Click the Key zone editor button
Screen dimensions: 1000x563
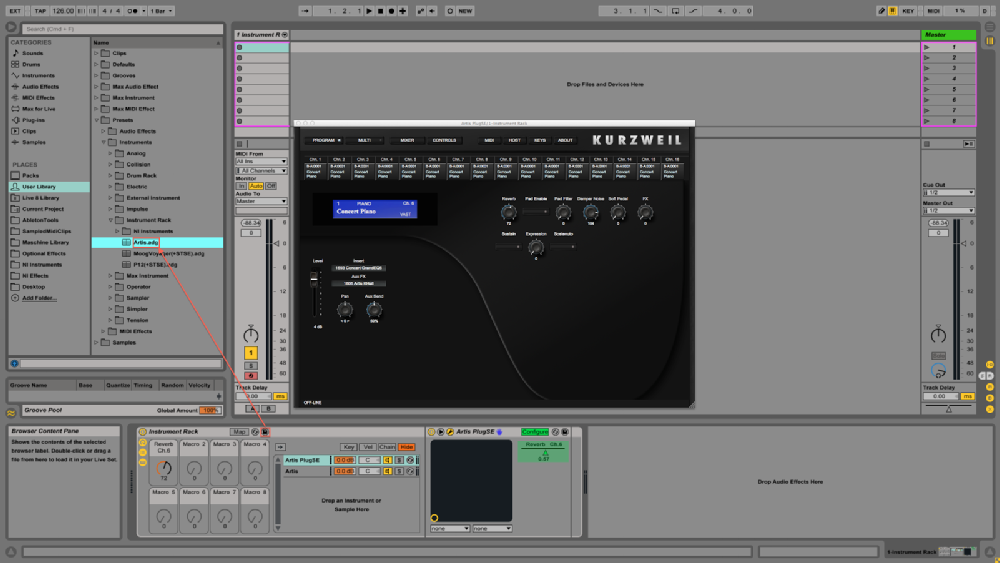pos(348,447)
